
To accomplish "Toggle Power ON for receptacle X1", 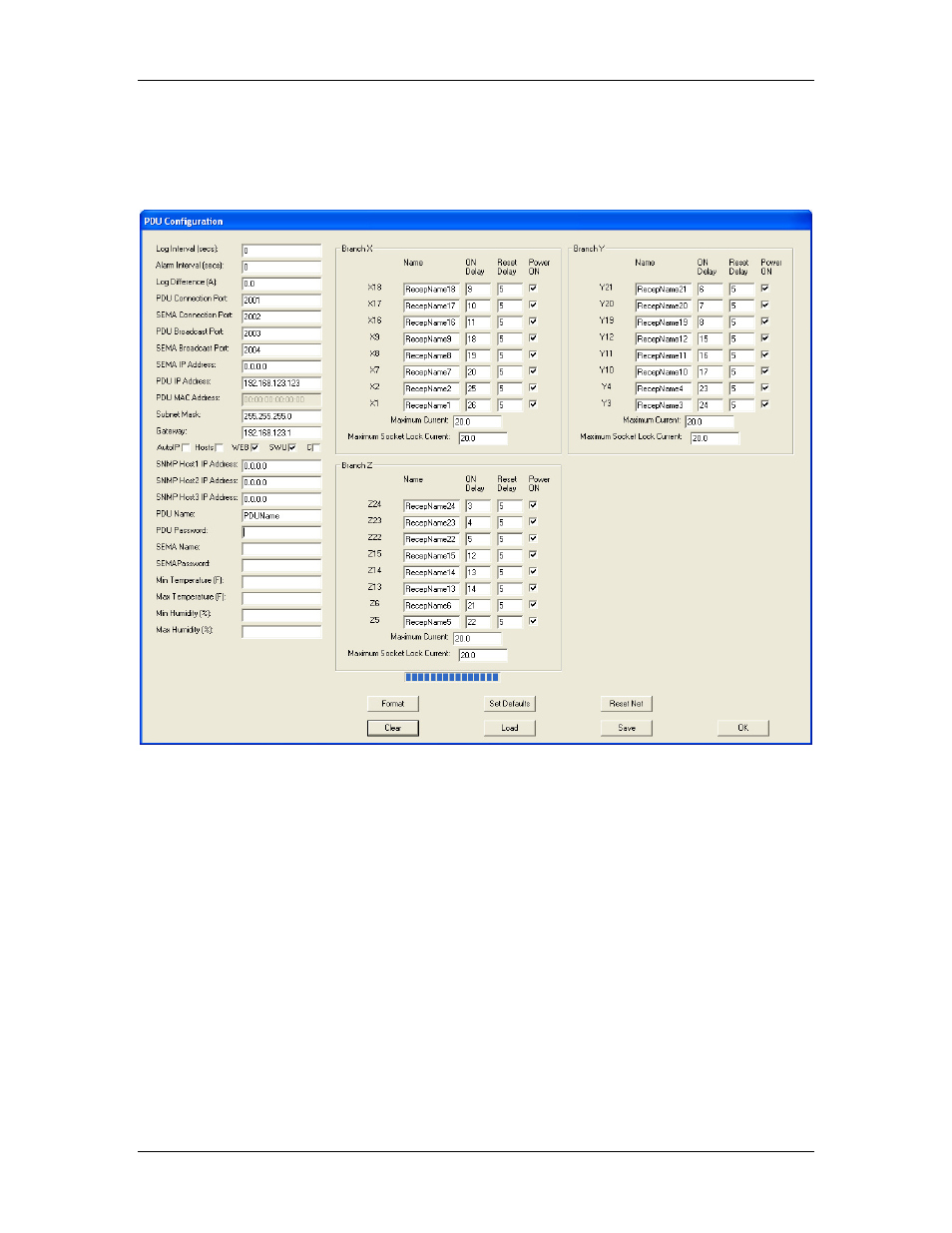I will click(x=533, y=404).
